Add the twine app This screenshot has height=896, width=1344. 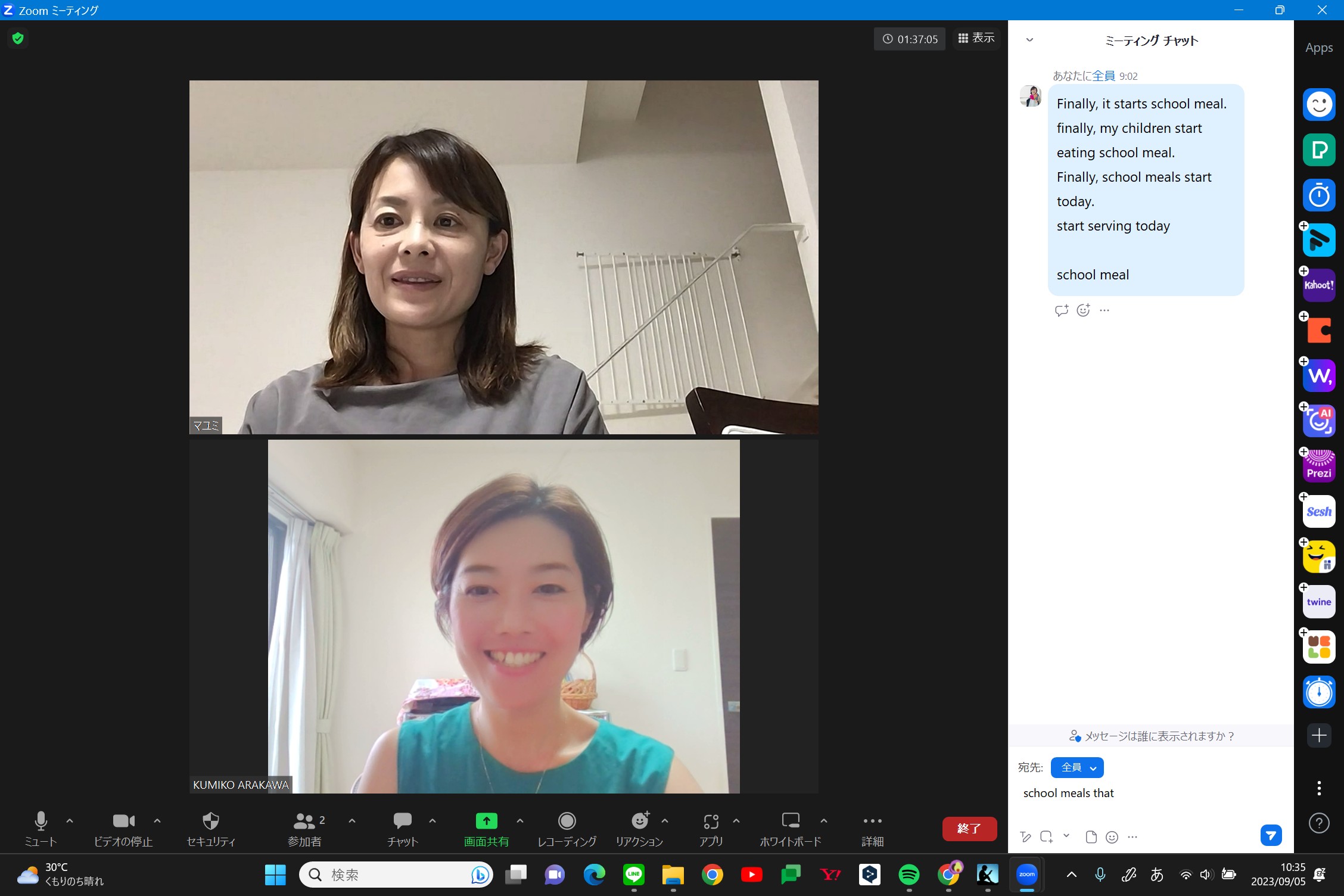[1319, 602]
